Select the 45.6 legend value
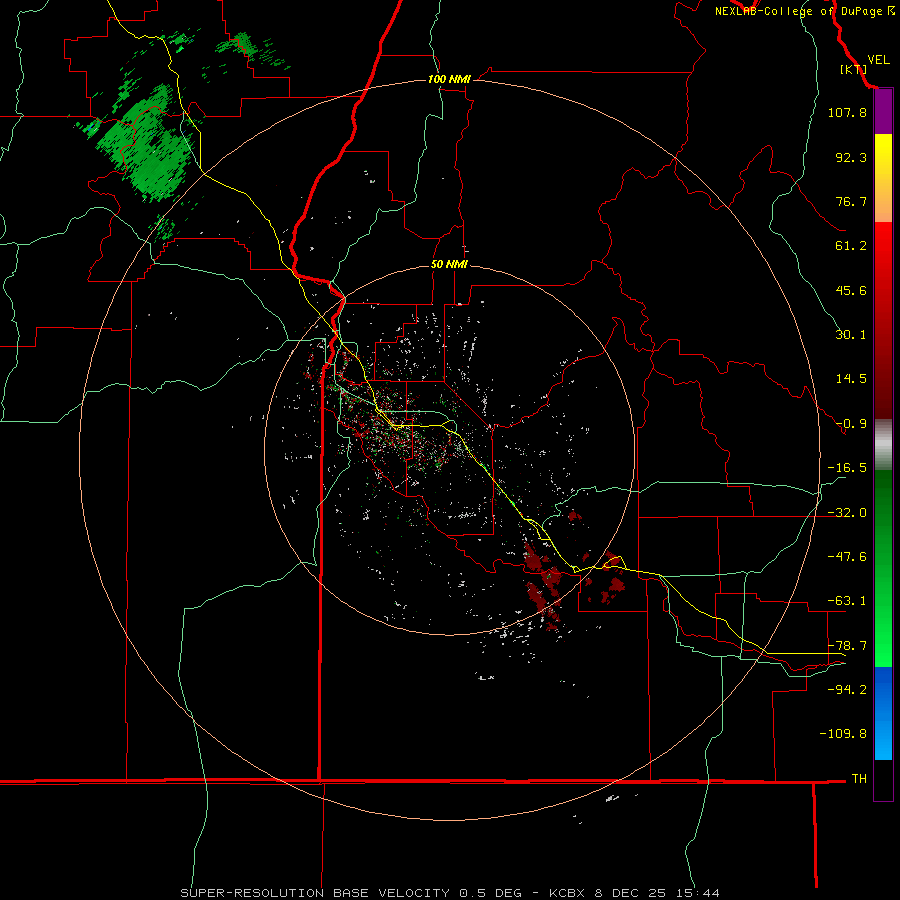 [851, 290]
